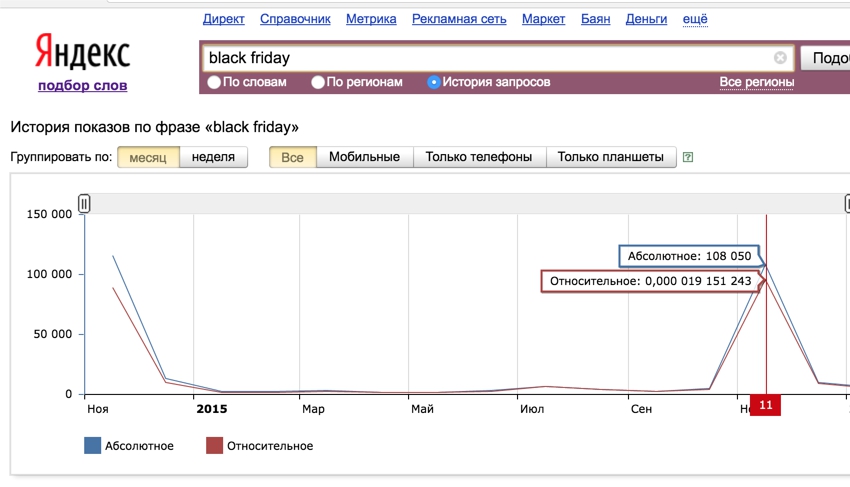This screenshot has width=850, height=487.
Task: Switch to 'Только планшеты' filter
Action: click(x=610, y=157)
